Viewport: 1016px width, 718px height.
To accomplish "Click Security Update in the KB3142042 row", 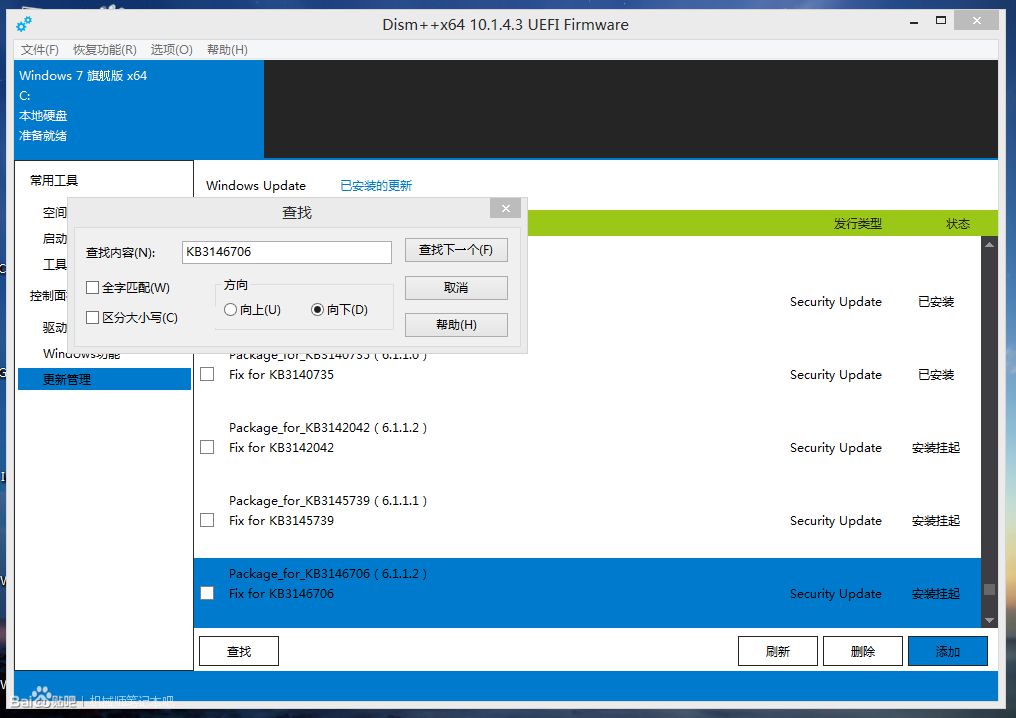I will coord(836,448).
